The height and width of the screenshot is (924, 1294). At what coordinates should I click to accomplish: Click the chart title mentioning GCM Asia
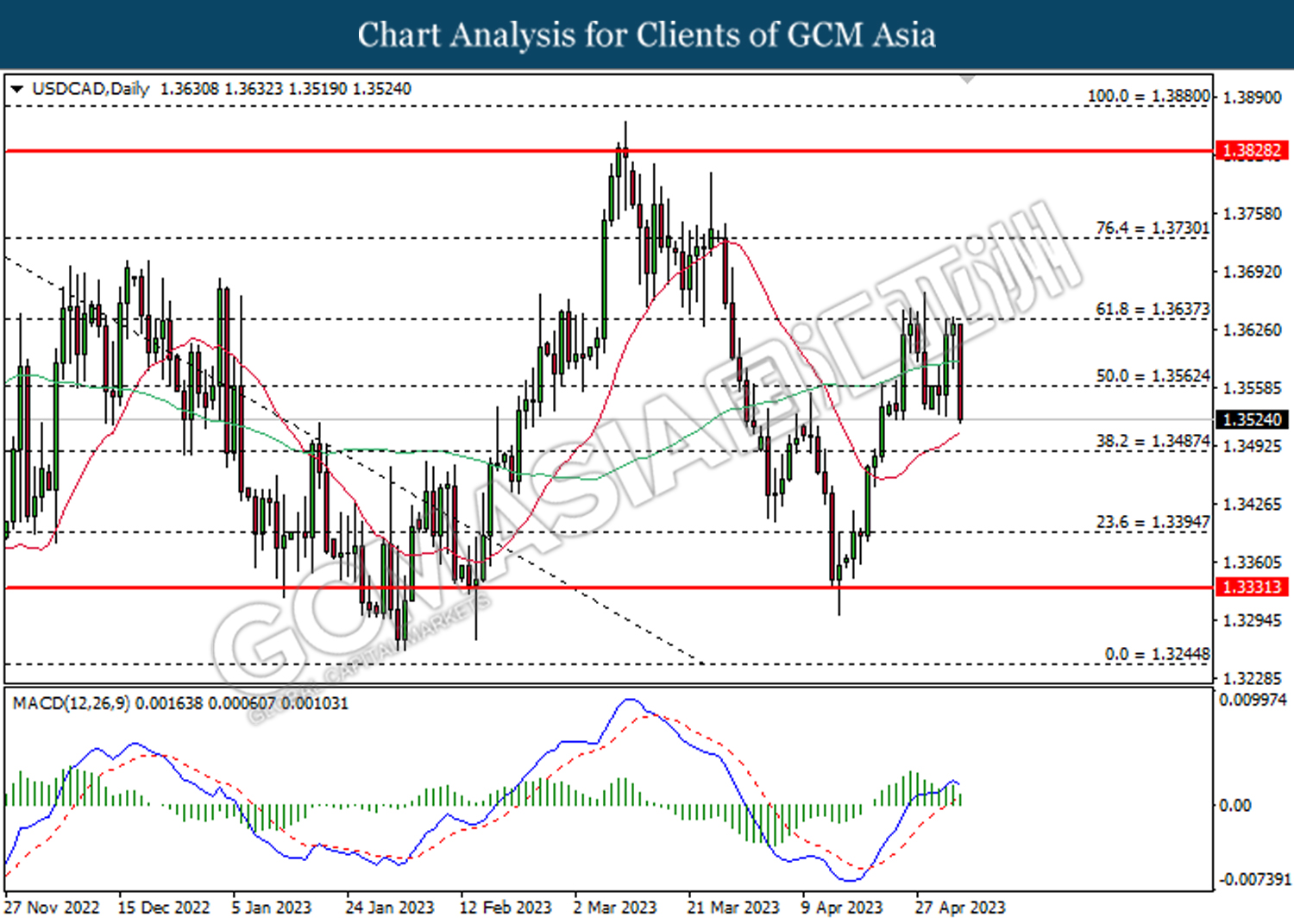[x=647, y=35]
